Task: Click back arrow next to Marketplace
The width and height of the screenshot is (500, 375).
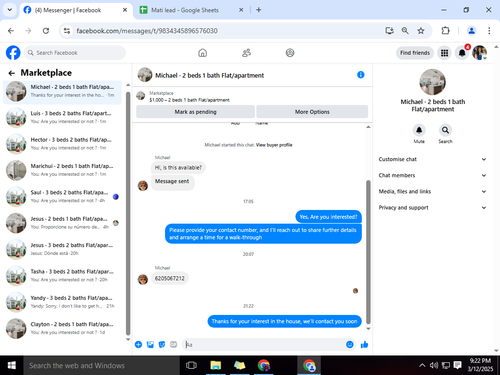Action: point(12,73)
